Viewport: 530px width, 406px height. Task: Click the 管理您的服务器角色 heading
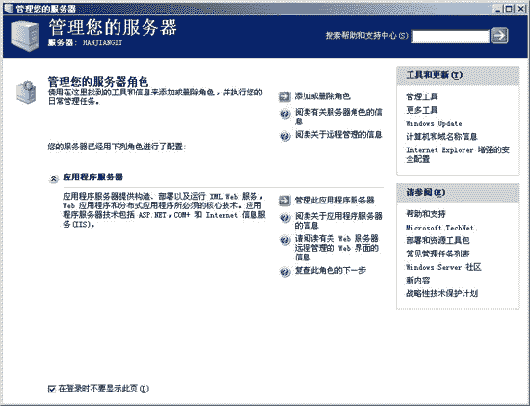tap(98, 81)
